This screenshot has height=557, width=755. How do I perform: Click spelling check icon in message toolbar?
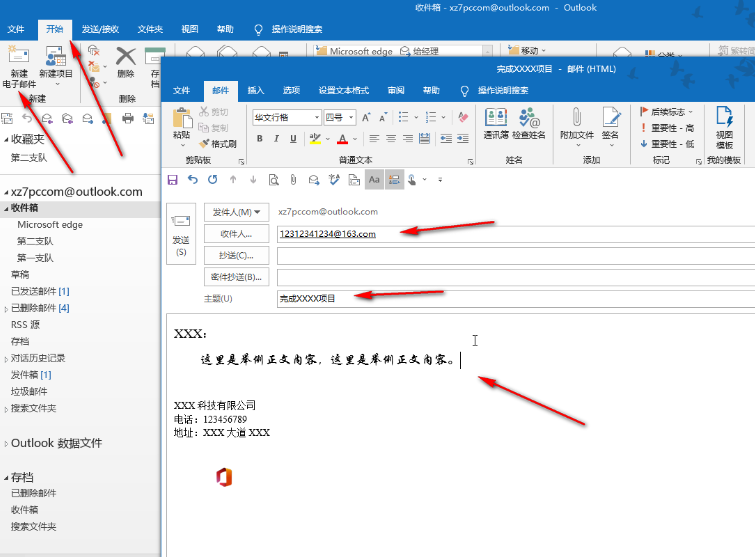click(x=334, y=180)
